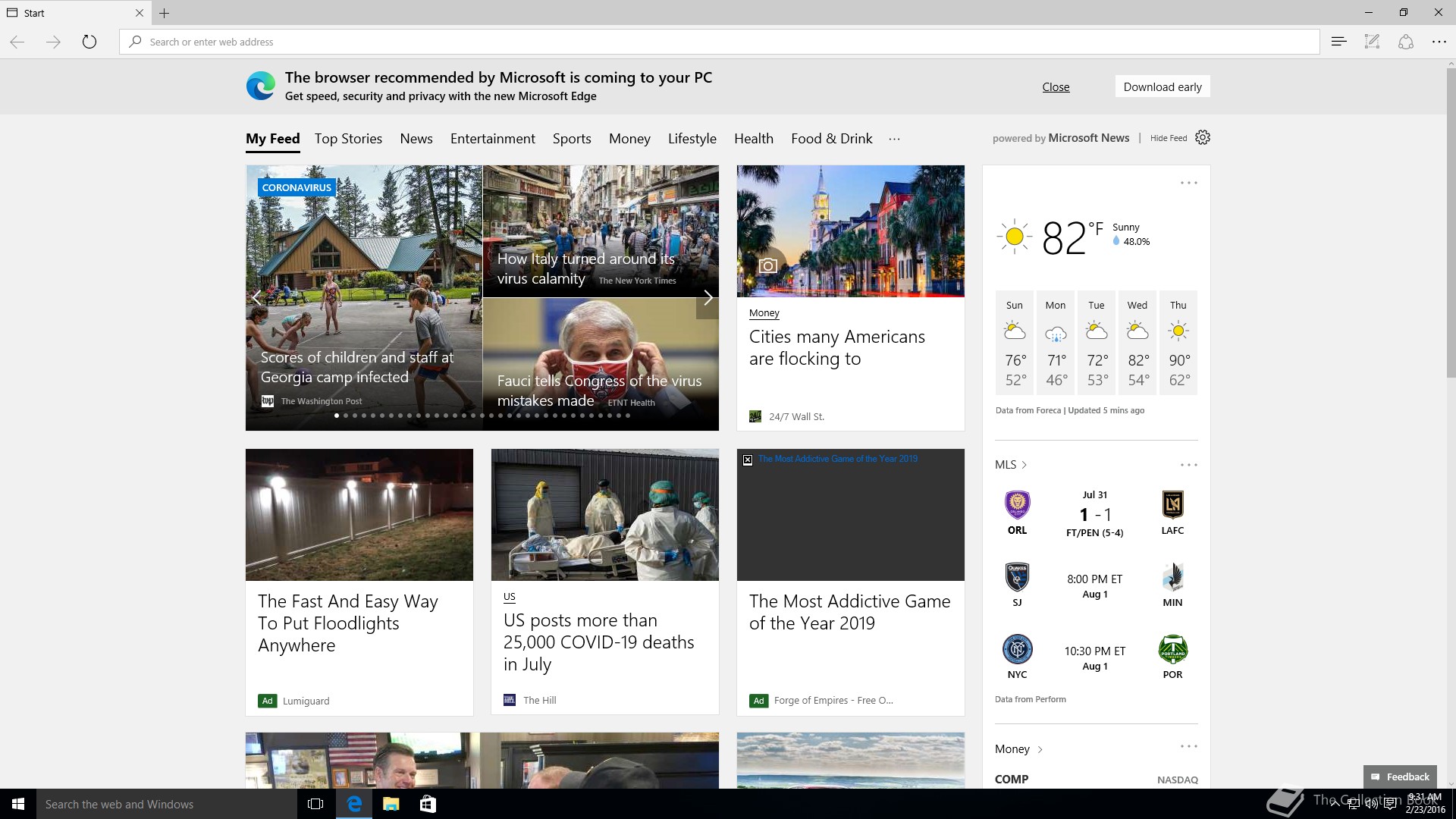Open the More actions ellipsis menu
Viewport: 1456px width, 819px height.
1439,42
